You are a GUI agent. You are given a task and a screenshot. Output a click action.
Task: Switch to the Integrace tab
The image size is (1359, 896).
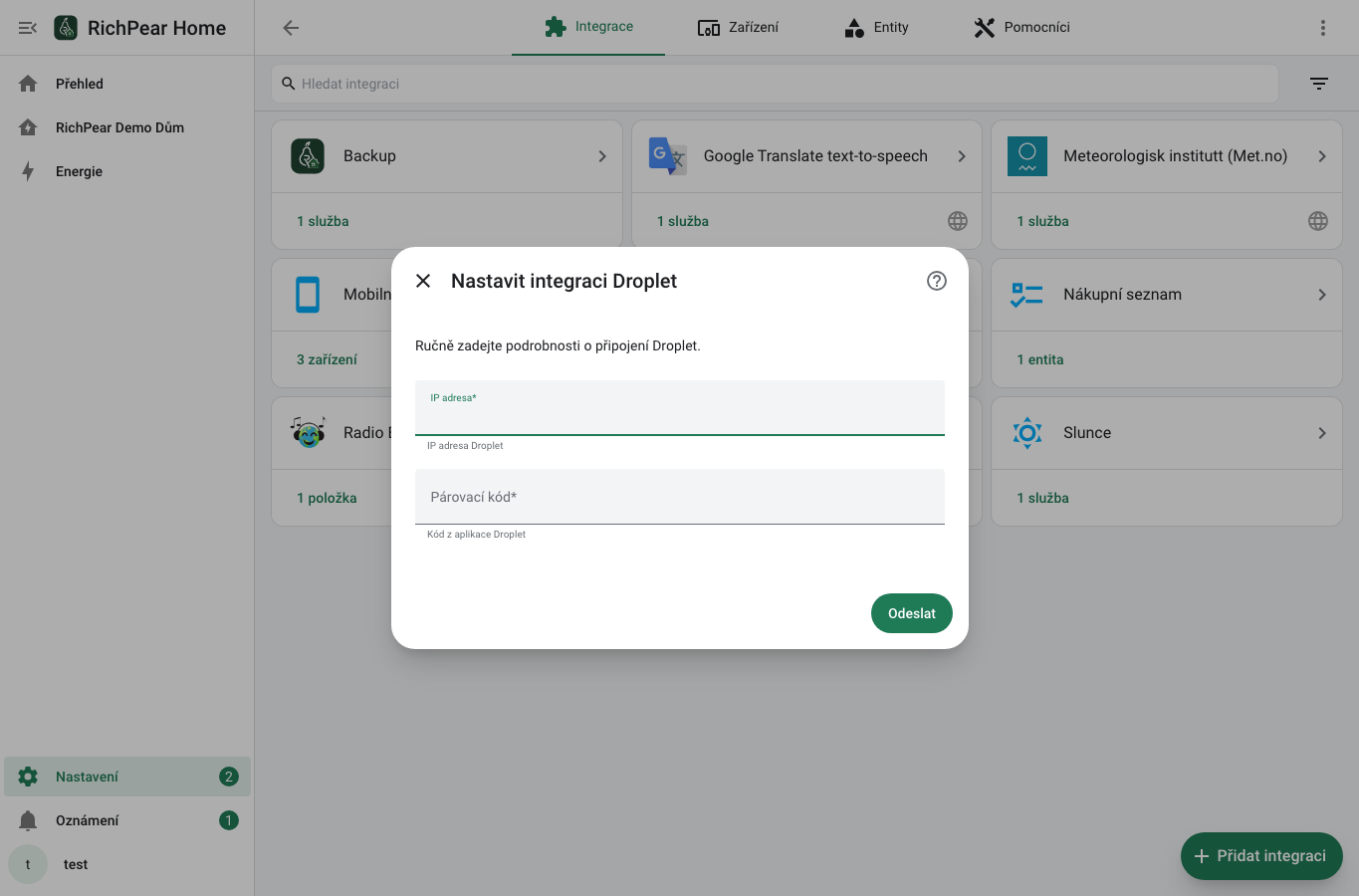pos(588,27)
